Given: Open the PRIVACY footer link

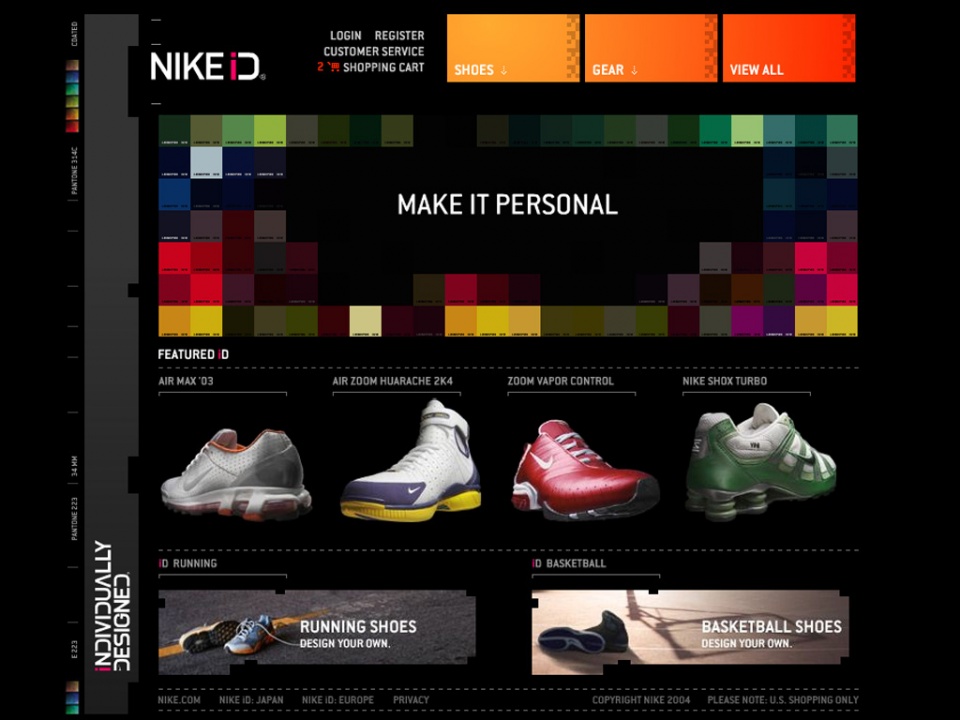Looking at the screenshot, I should point(411,700).
